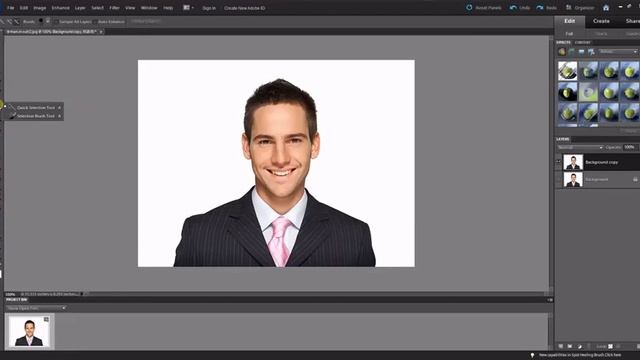Open the Filter menu
Image resolution: width=640 pixels, height=360 pixels.
[114, 8]
